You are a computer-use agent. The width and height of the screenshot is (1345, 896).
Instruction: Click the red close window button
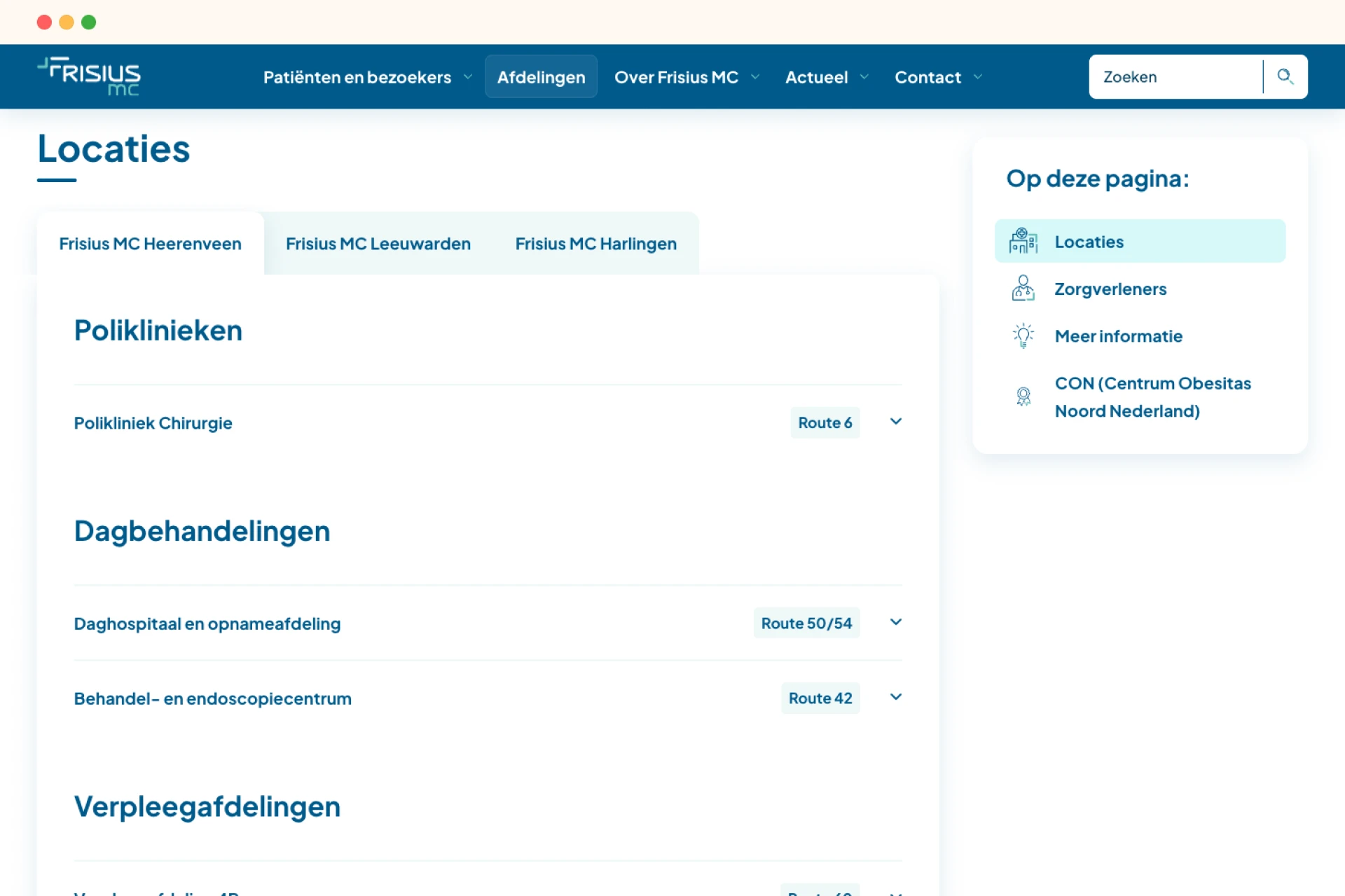click(44, 22)
